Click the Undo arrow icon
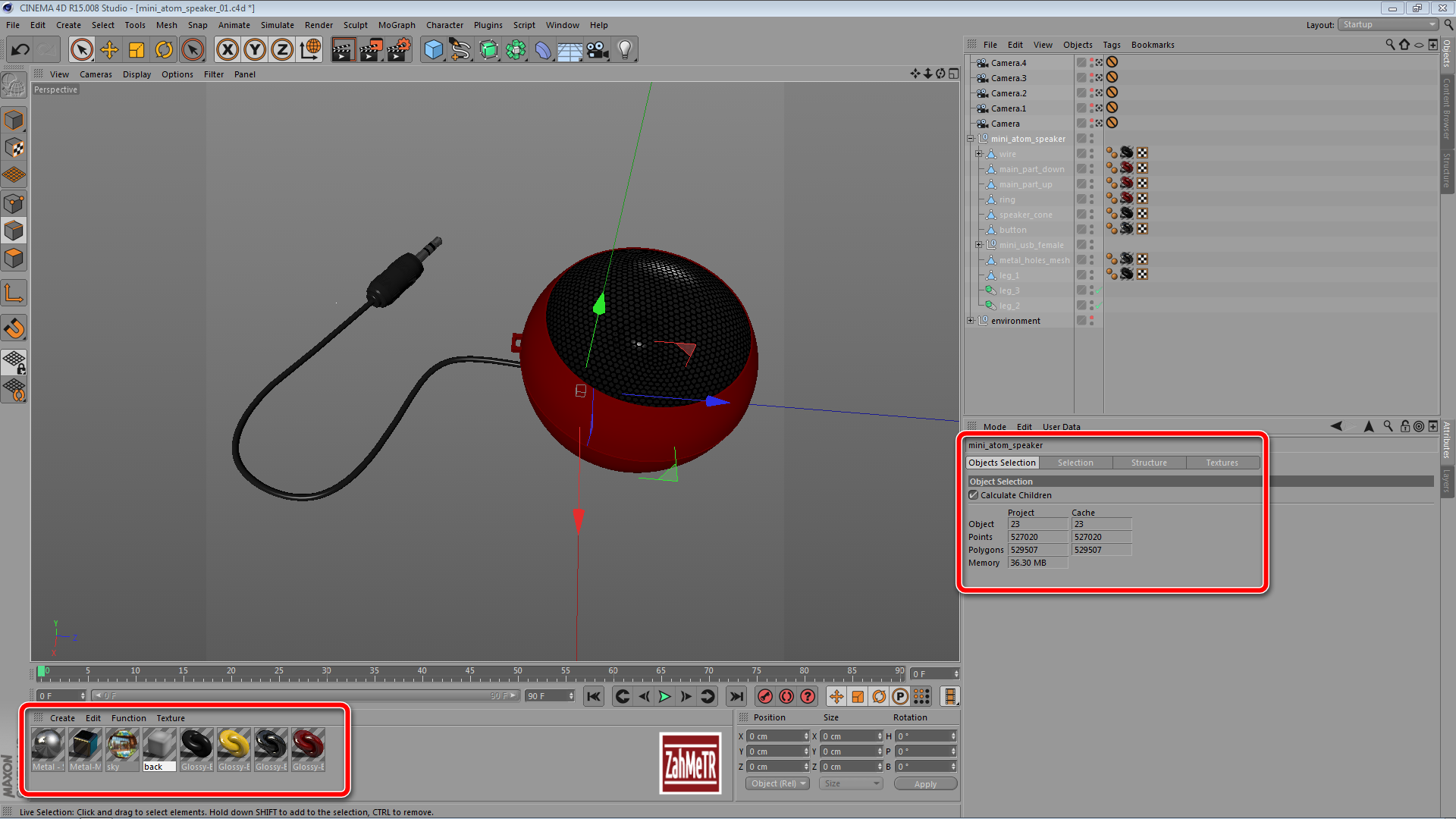1456x819 pixels. click(x=20, y=50)
